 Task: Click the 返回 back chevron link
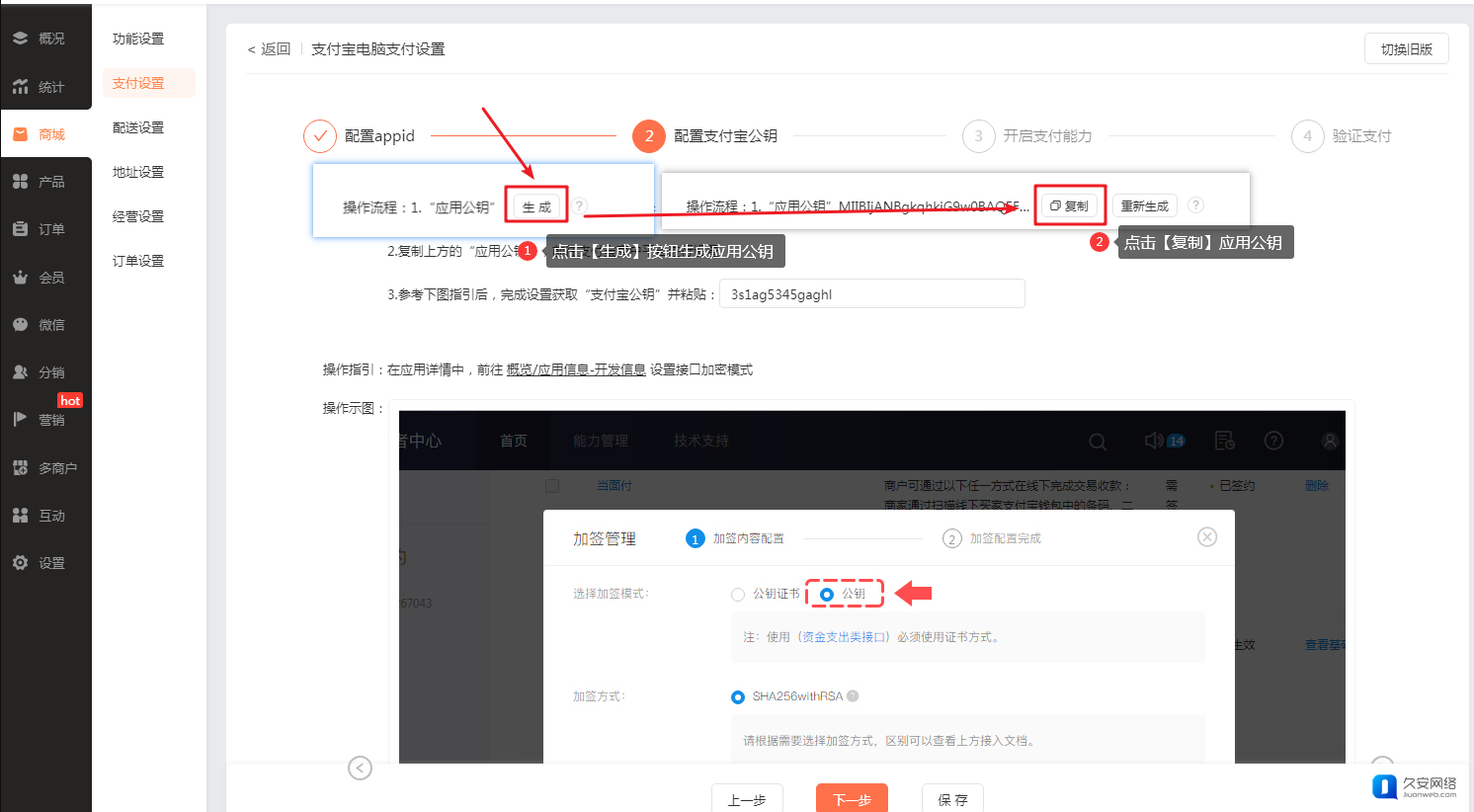coord(269,49)
